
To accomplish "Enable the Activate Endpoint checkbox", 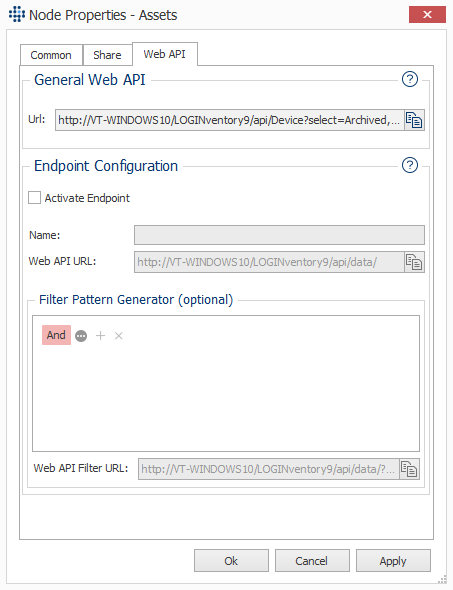I will click(x=35, y=198).
